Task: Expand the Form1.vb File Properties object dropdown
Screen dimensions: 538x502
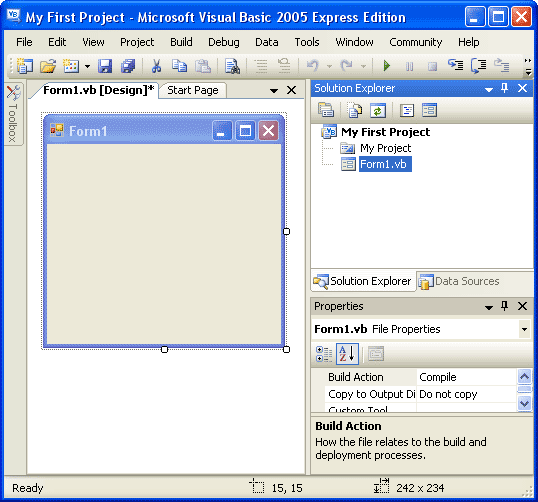Action: pos(524,329)
